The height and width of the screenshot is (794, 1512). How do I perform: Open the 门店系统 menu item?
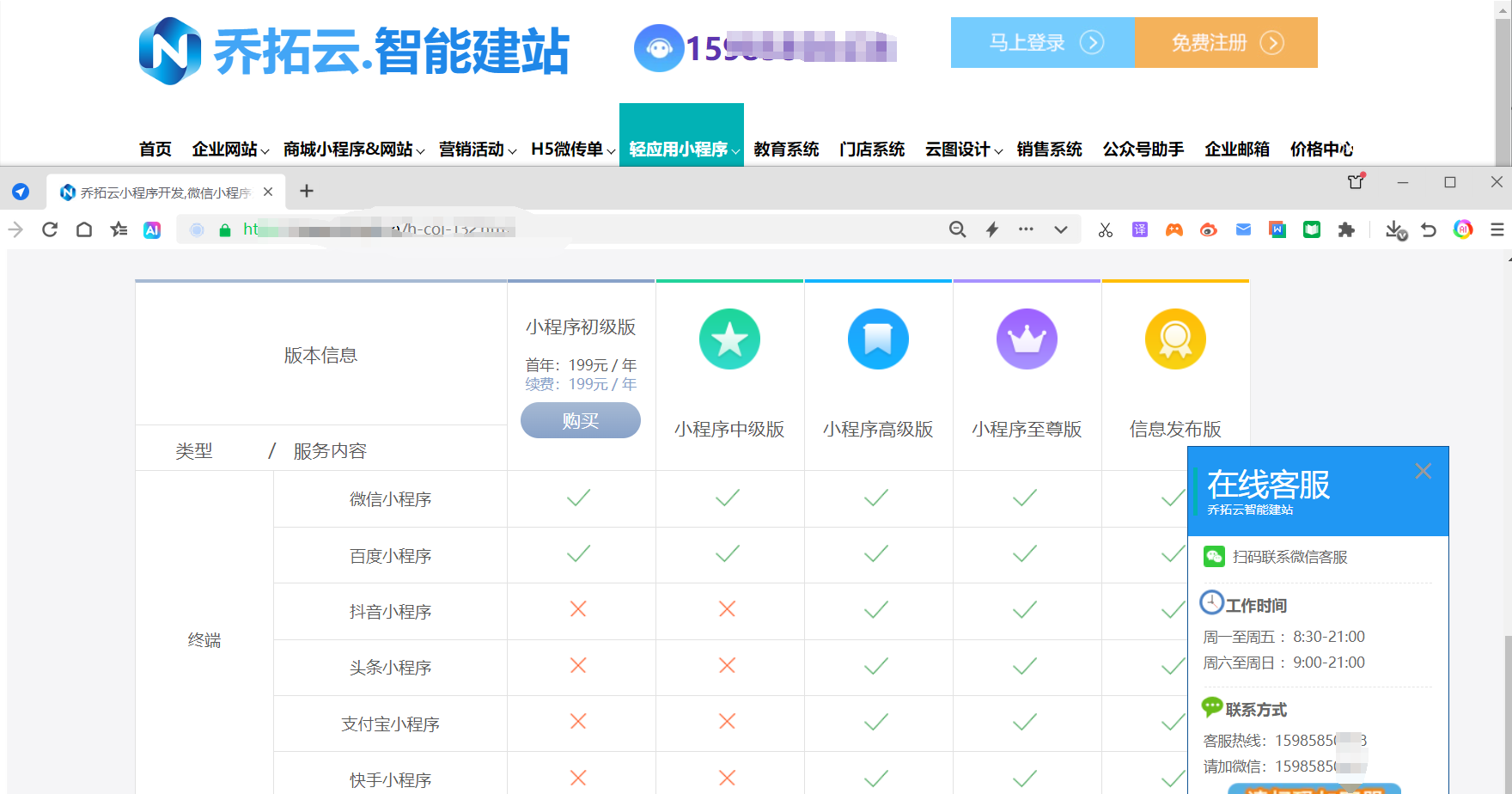(872, 150)
